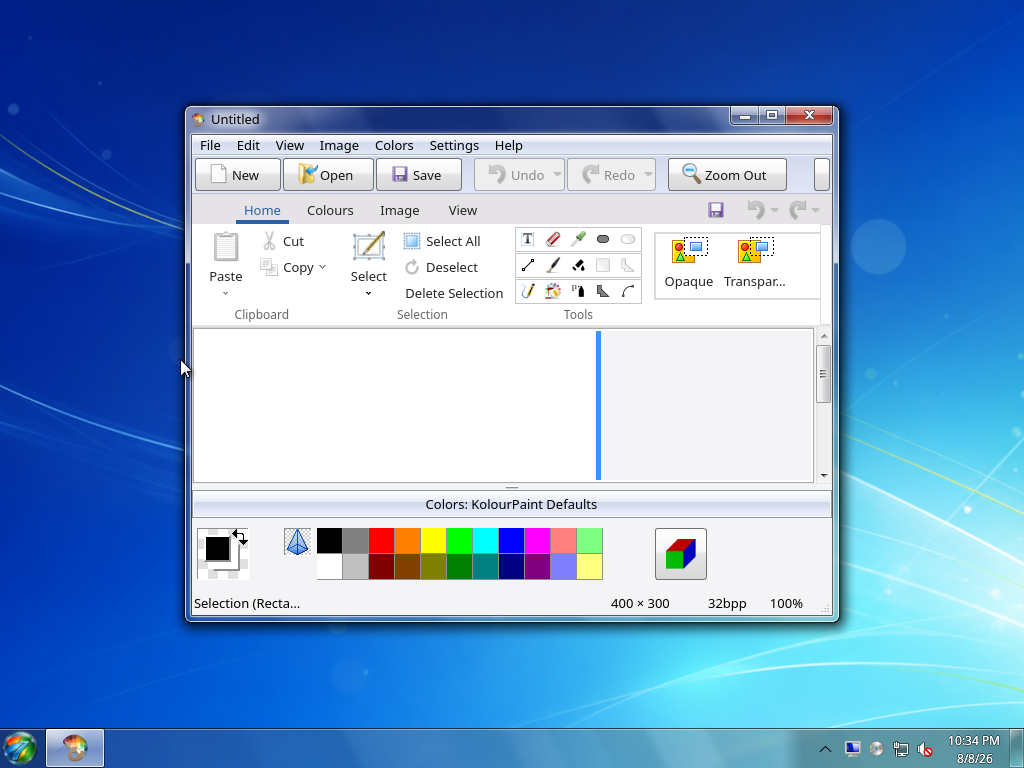This screenshot has height=768, width=1024.
Task: Open the Help menu
Action: (x=509, y=145)
